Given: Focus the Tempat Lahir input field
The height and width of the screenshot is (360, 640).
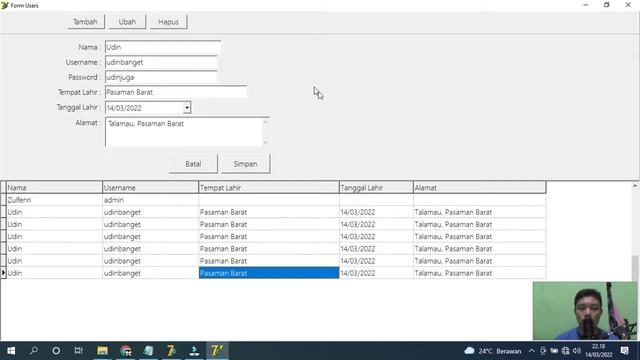Looking at the screenshot, I should 176,92.
